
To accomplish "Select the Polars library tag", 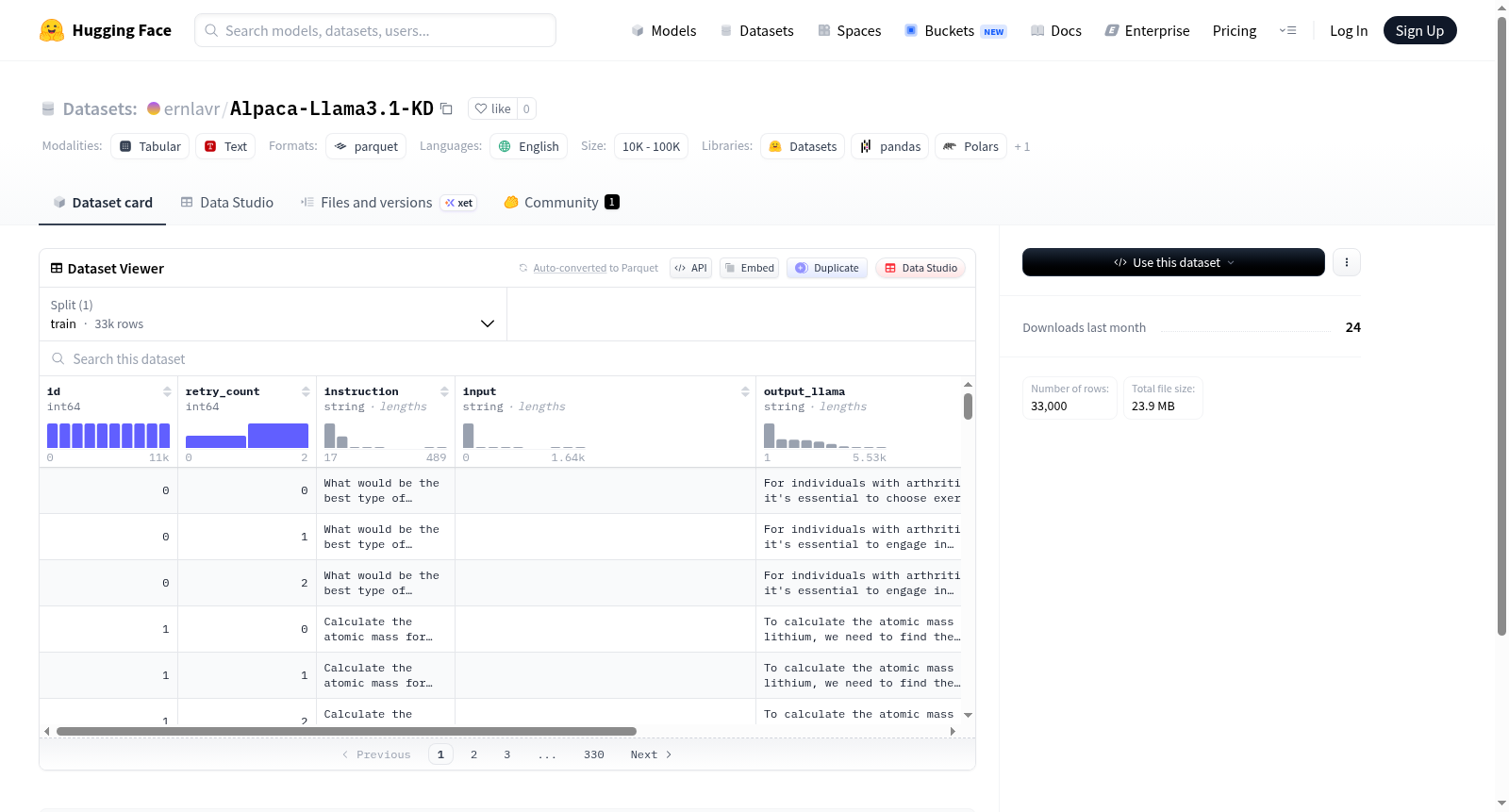I will pos(970,146).
